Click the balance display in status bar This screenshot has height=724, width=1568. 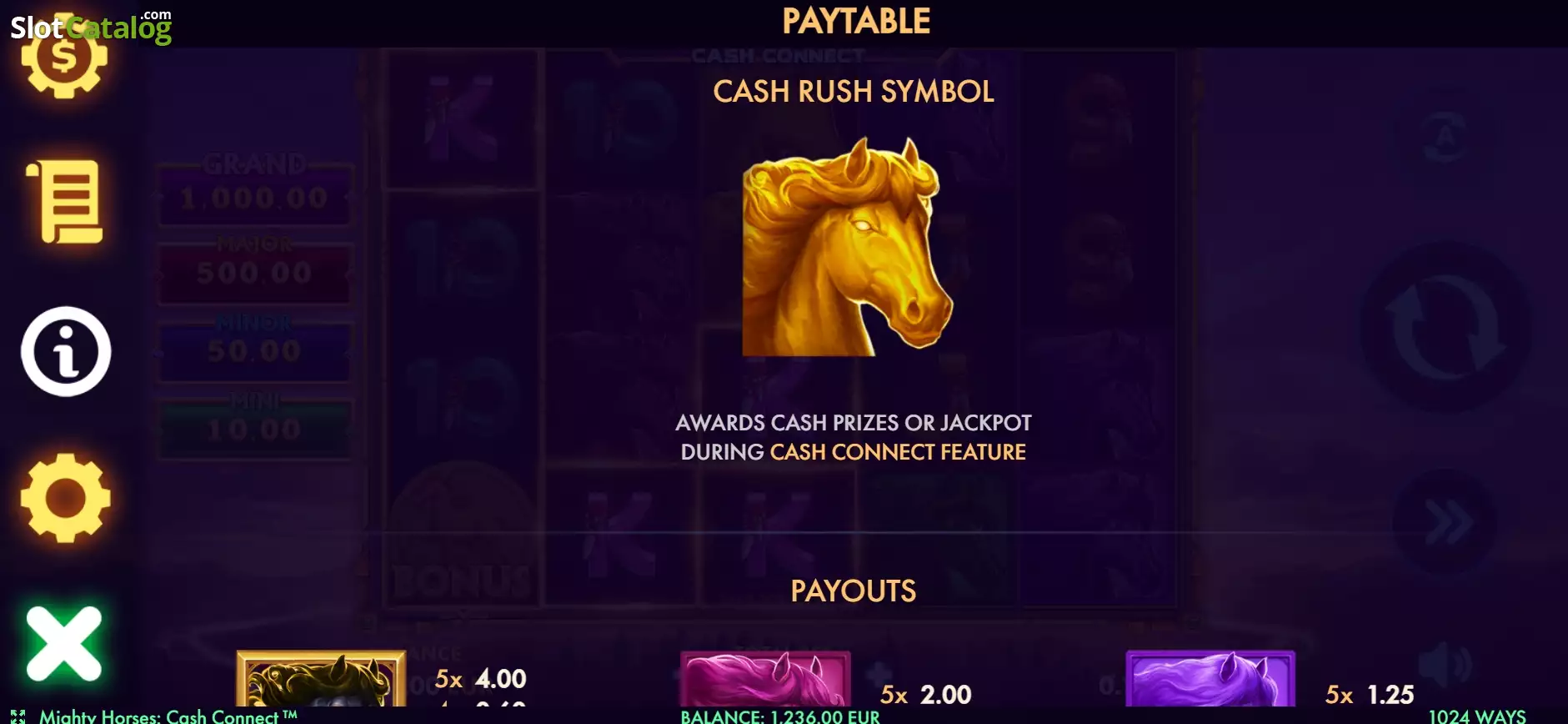coord(780,716)
